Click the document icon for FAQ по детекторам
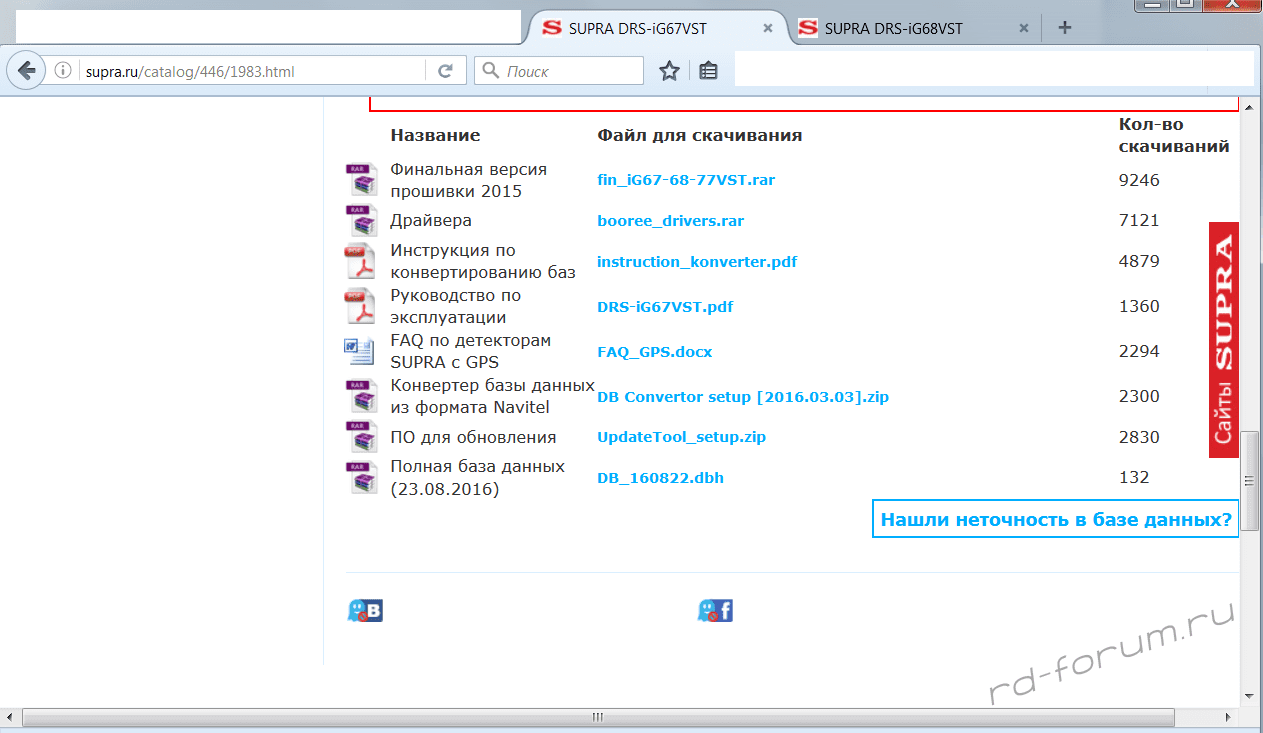 click(x=360, y=352)
